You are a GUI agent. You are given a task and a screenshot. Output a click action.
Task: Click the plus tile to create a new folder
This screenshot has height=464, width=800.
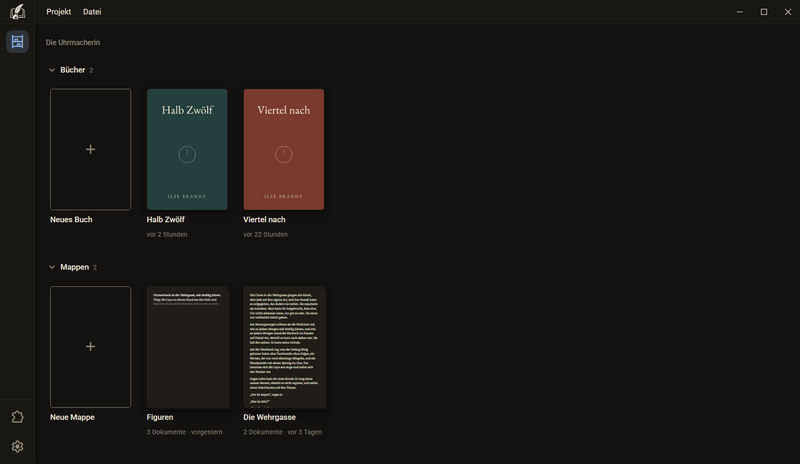(90, 347)
